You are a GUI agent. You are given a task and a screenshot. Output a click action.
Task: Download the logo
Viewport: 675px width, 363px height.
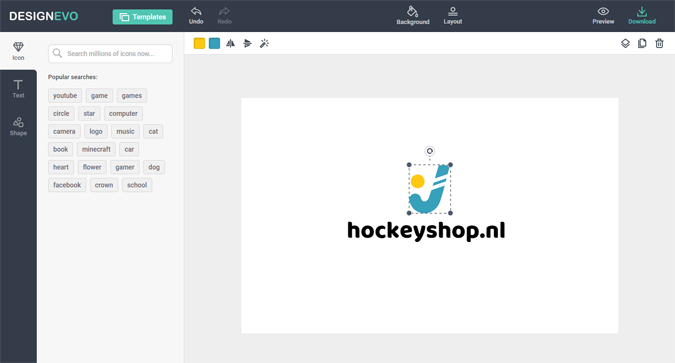click(642, 16)
